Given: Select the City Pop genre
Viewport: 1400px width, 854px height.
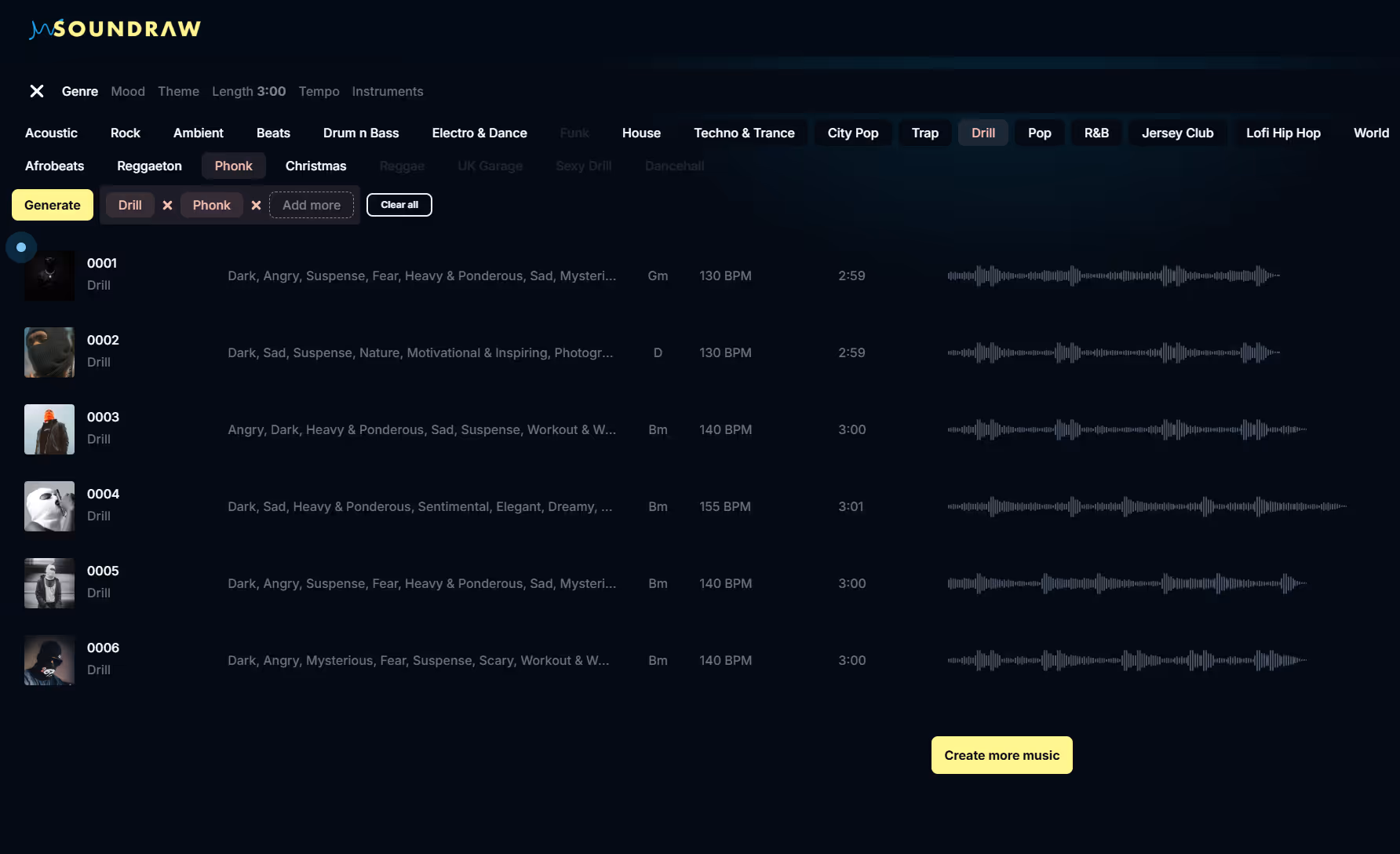Looking at the screenshot, I should tap(853, 133).
